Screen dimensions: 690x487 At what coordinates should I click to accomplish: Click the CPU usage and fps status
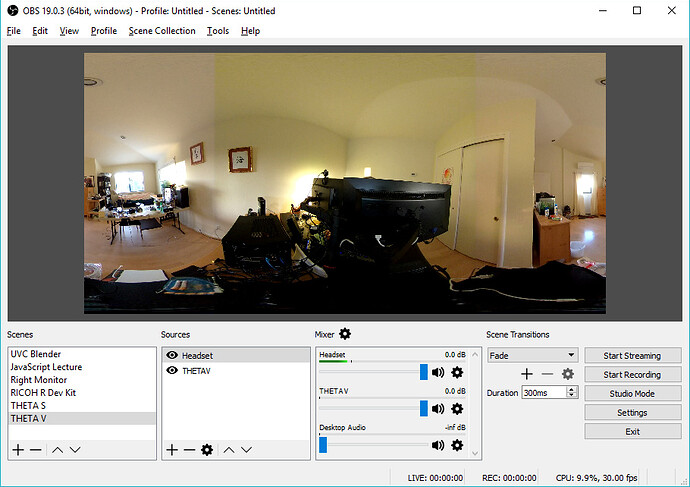tap(596, 478)
